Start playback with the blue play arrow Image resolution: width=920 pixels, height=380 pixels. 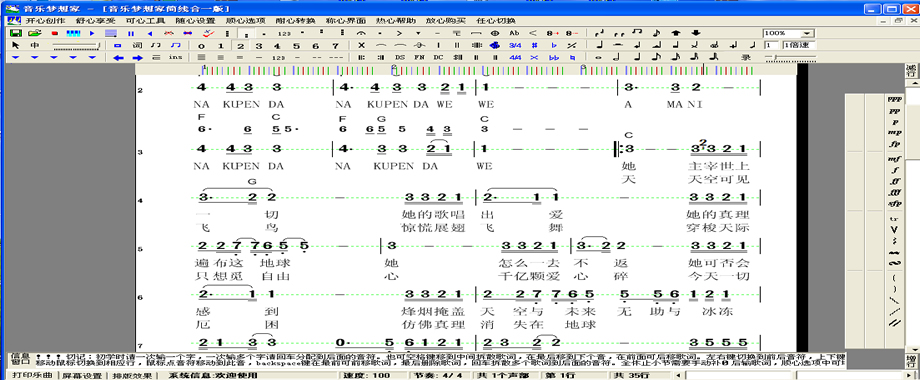pos(92,33)
